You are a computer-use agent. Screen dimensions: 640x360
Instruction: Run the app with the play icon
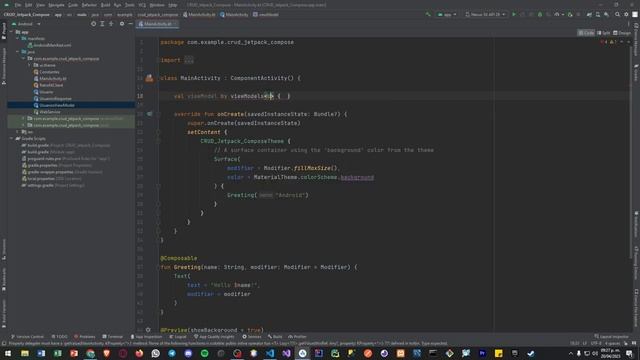coord(514,14)
